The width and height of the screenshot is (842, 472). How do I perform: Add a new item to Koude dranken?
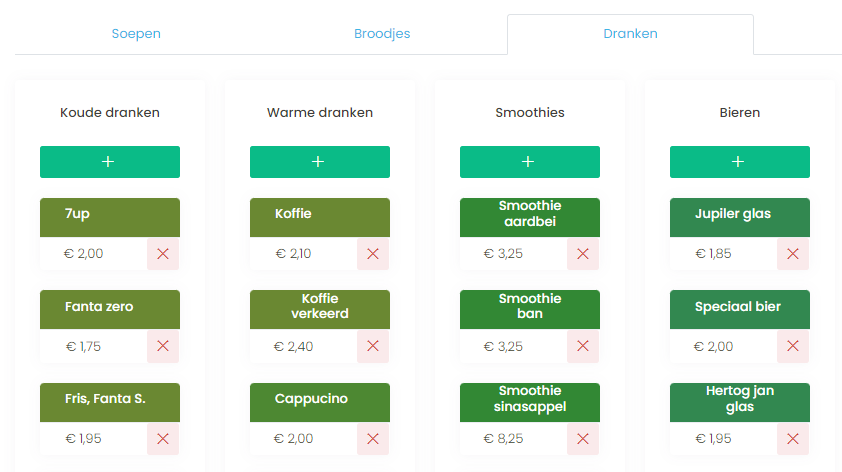(x=109, y=162)
